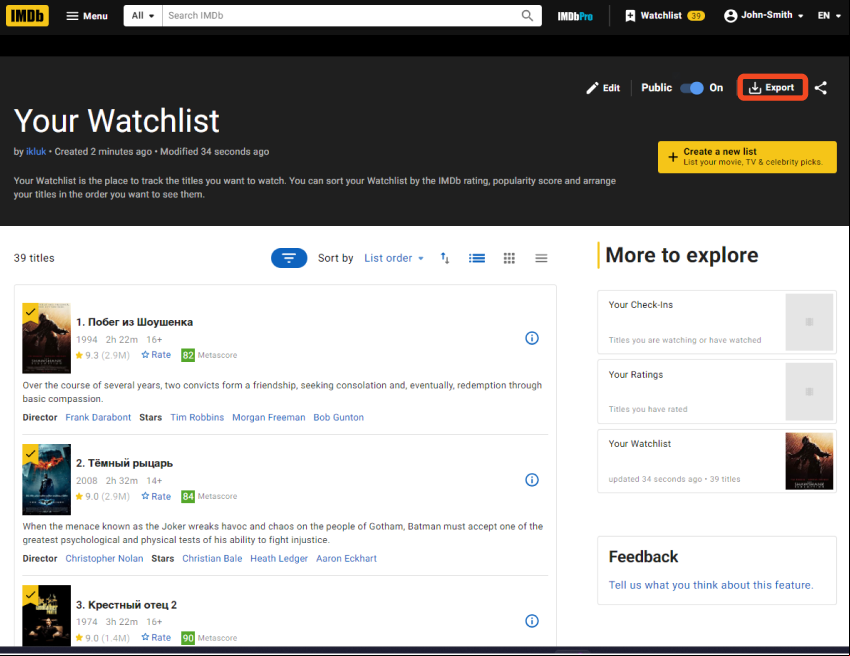Viewport: 850px width, 656px height.
Task: Create a new list
Action: point(747,157)
